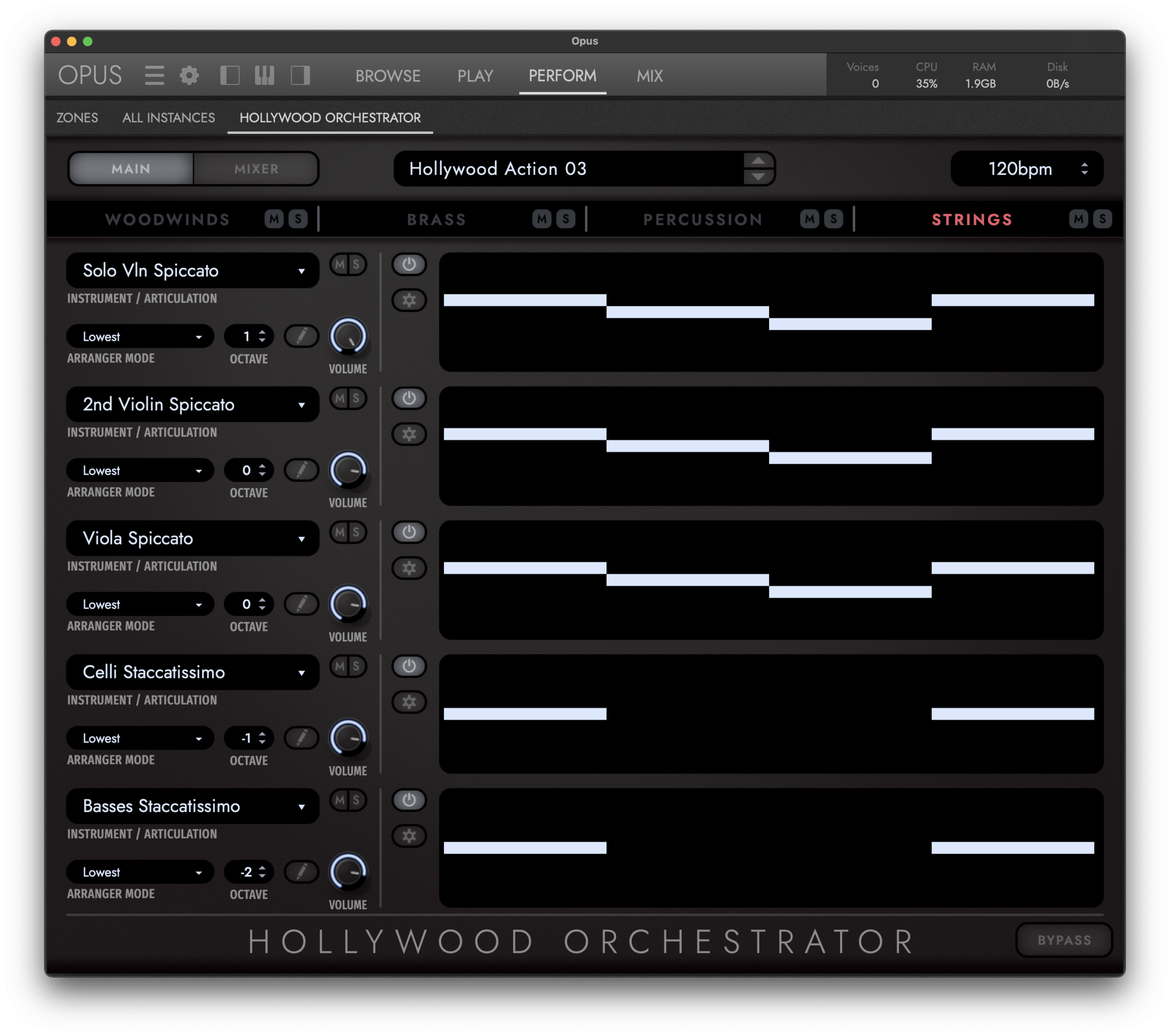1170x1036 pixels.
Task: Mute the Brass section
Action: point(542,218)
